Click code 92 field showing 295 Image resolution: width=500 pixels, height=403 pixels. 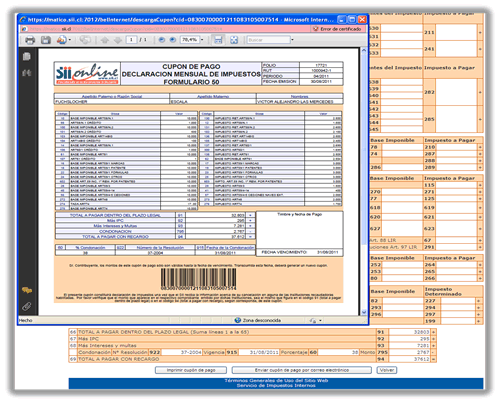410,339
